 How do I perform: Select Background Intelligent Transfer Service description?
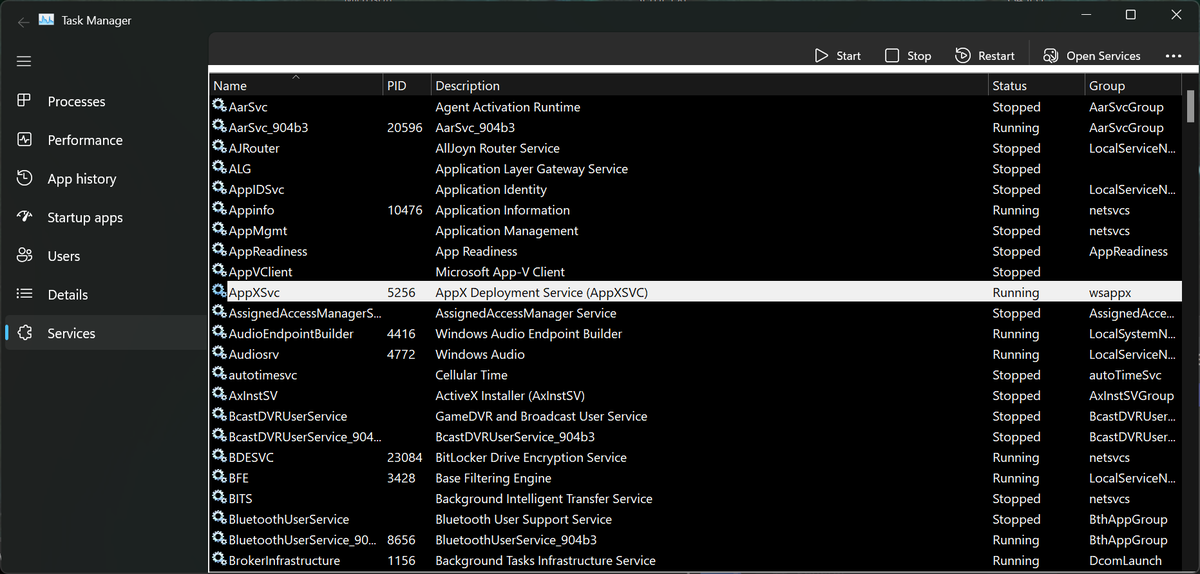tap(544, 499)
